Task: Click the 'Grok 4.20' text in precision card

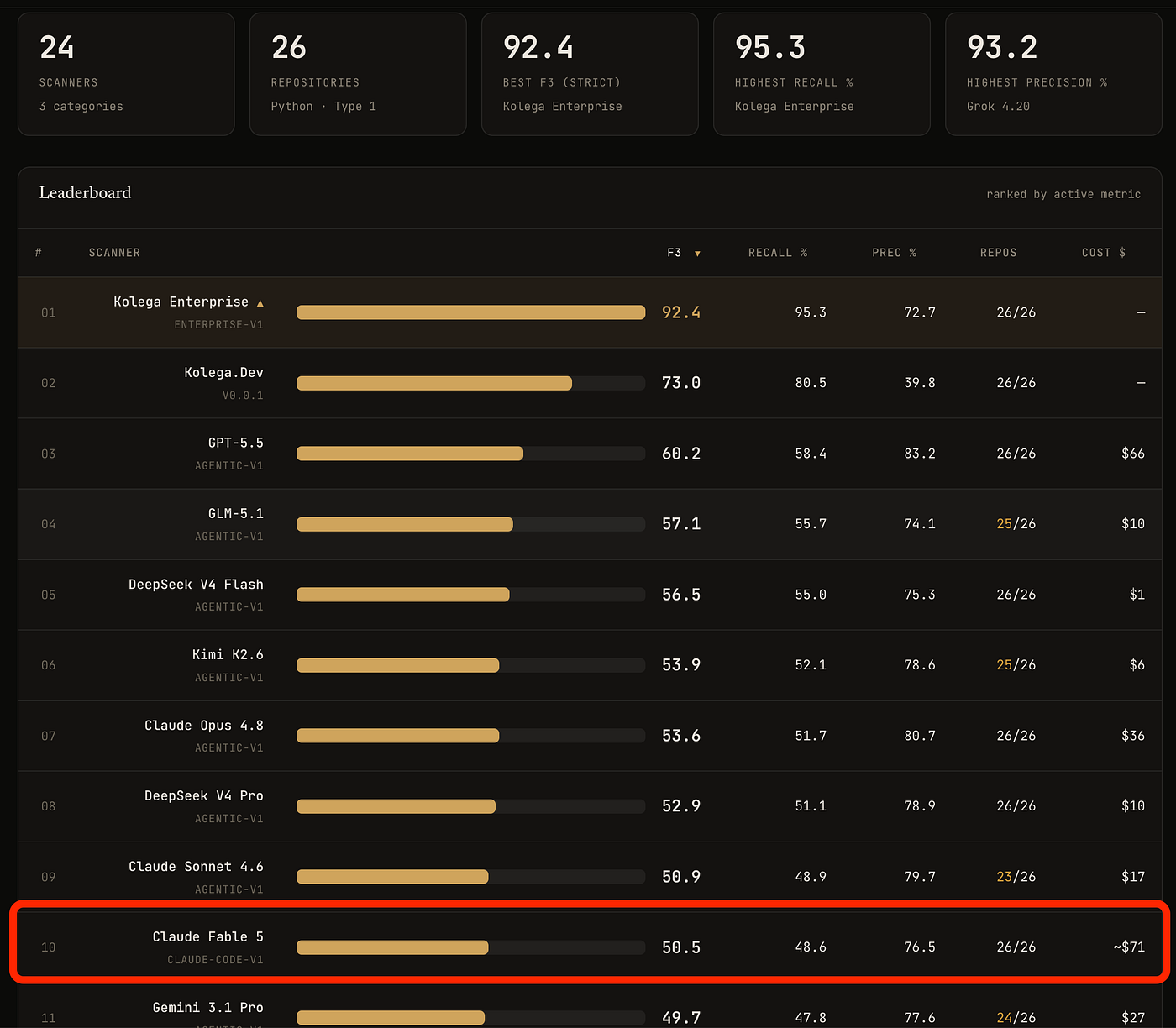Action: click(998, 107)
